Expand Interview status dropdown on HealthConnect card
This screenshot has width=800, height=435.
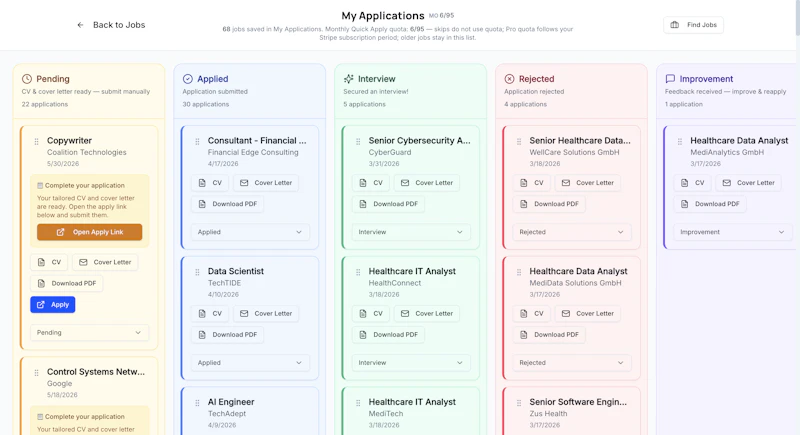[411, 363]
